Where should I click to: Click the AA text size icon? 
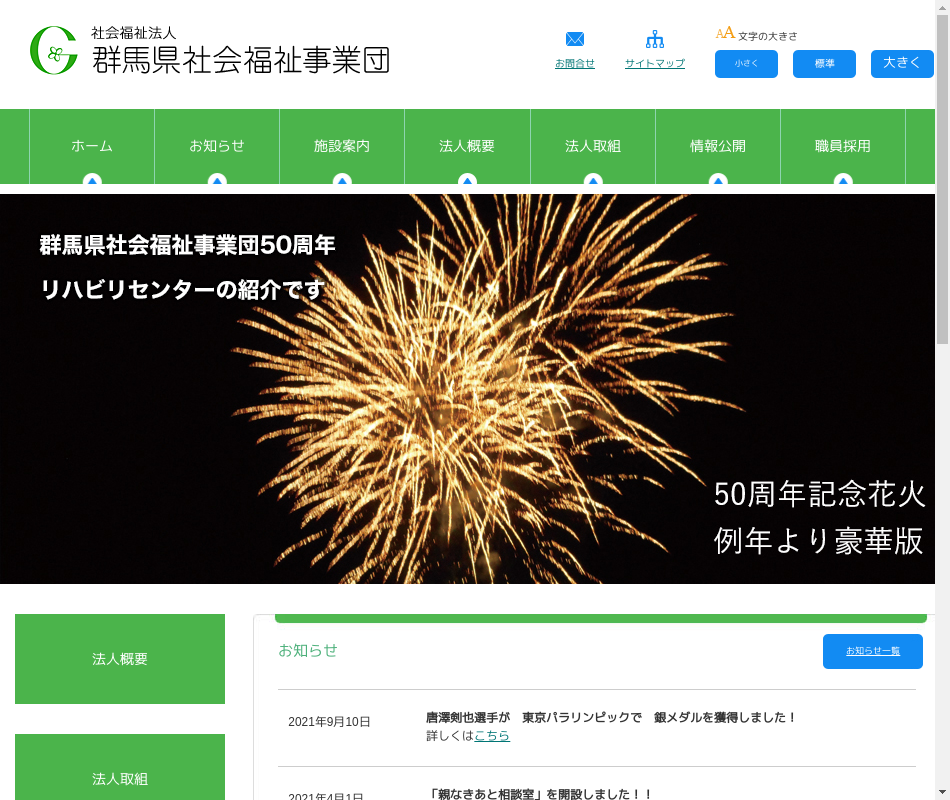(x=725, y=33)
